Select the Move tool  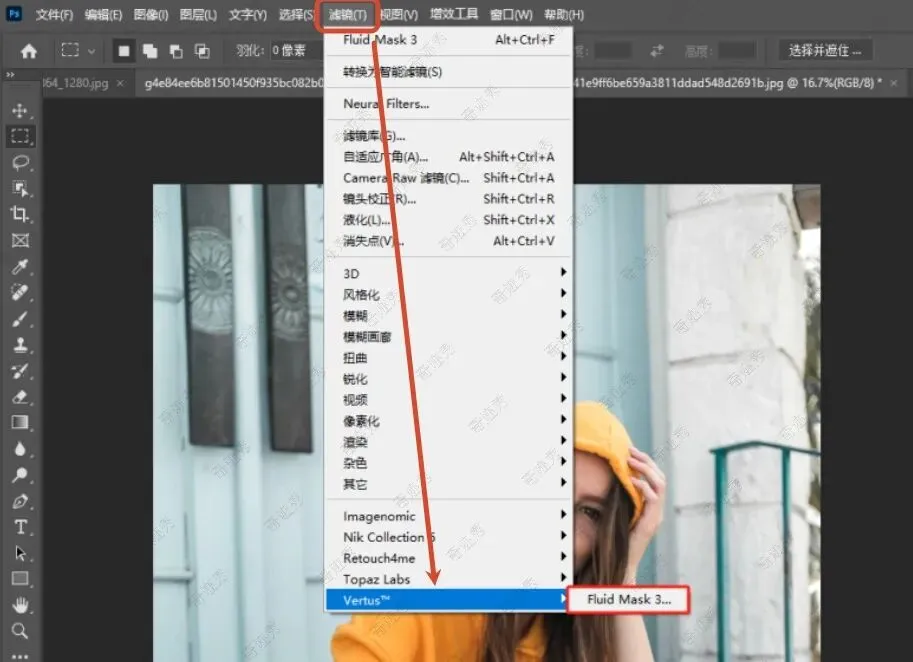pyautogui.click(x=20, y=111)
